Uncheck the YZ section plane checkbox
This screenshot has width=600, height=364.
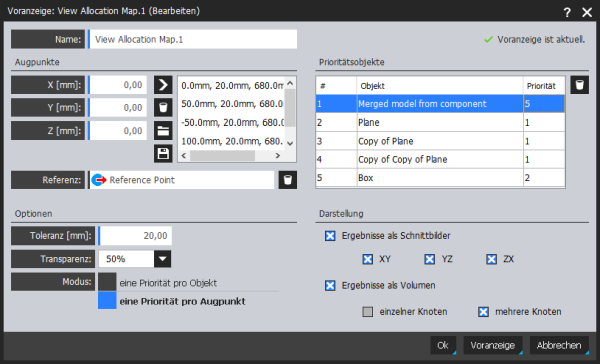(429, 259)
